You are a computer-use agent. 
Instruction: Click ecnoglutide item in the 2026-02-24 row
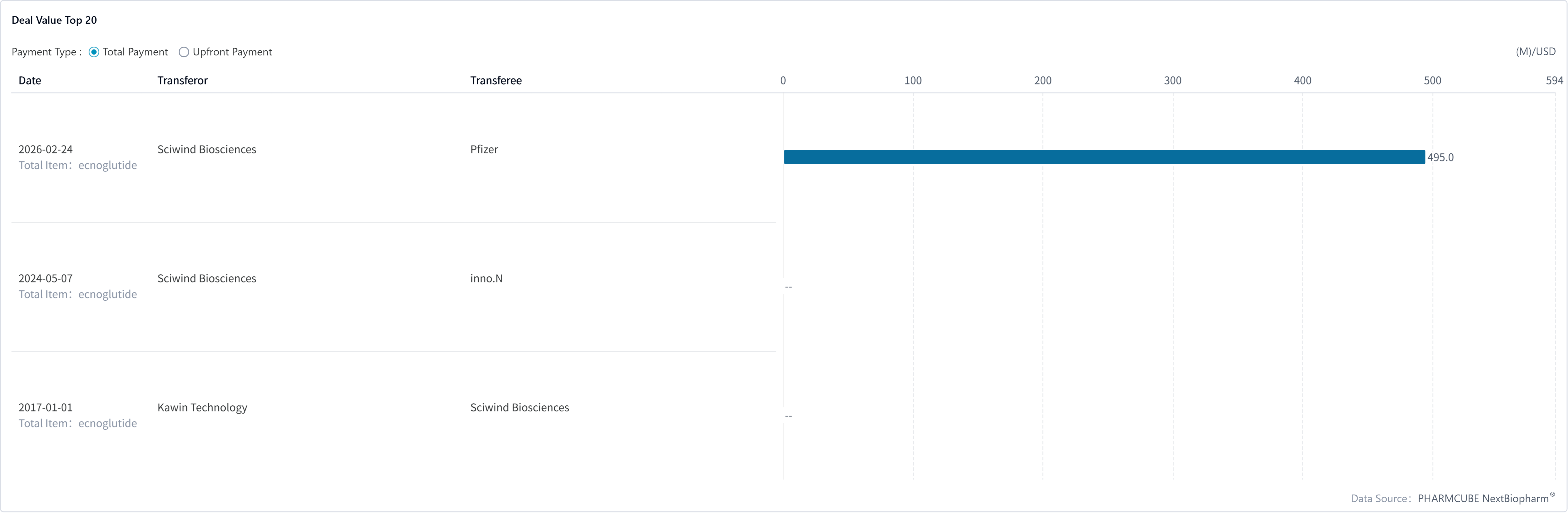click(107, 165)
